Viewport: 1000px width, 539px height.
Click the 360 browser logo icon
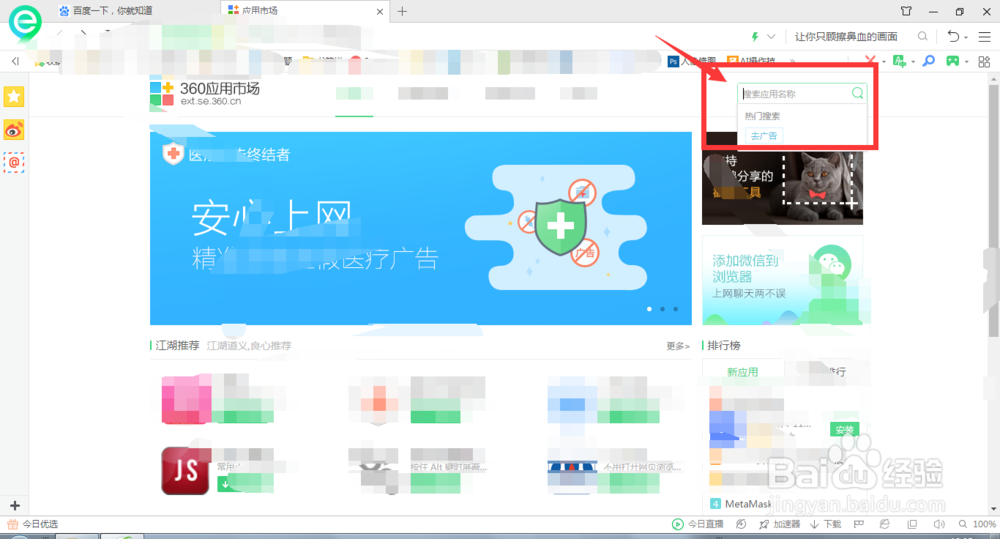(25, 22)
